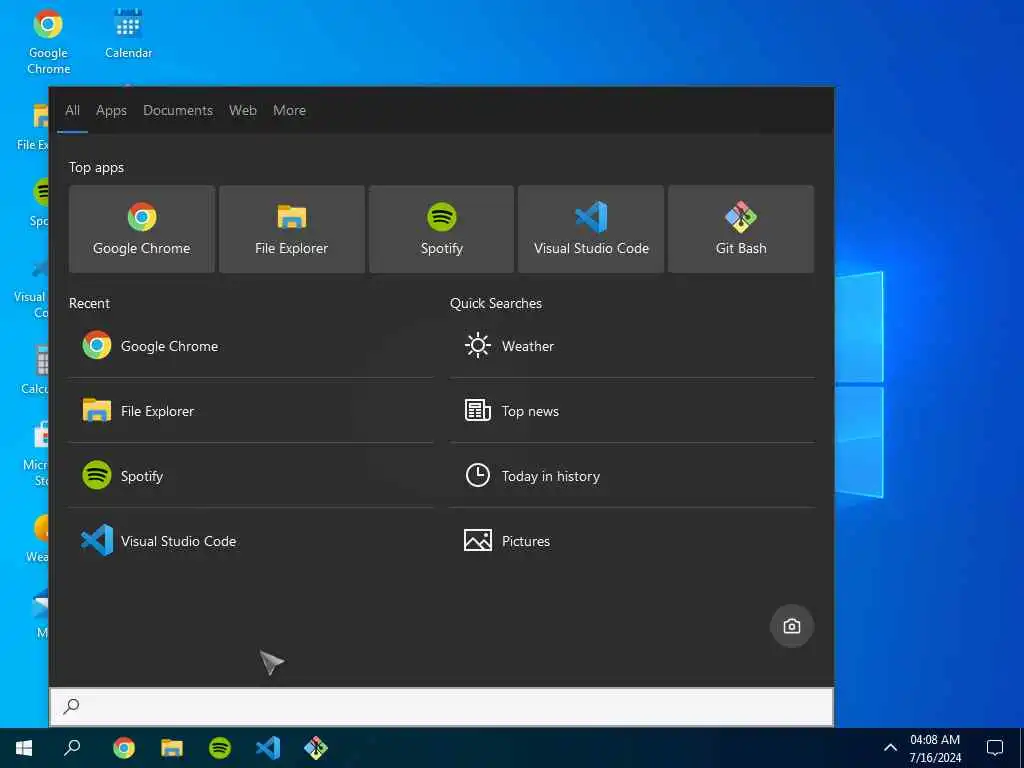The image size is (1024, 768).
Task: Open Visual Studio Code from the taskbar
Action: pos(268,748)
